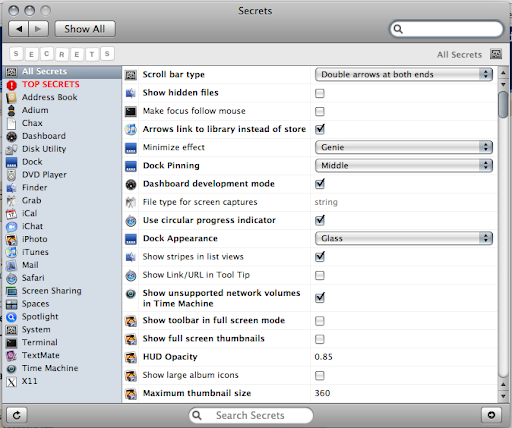Image resolution: width=512 pixels, height=428 pixels.
Task: Click the Adium duck icon in sidebar
Action: [x=11, y=110]
